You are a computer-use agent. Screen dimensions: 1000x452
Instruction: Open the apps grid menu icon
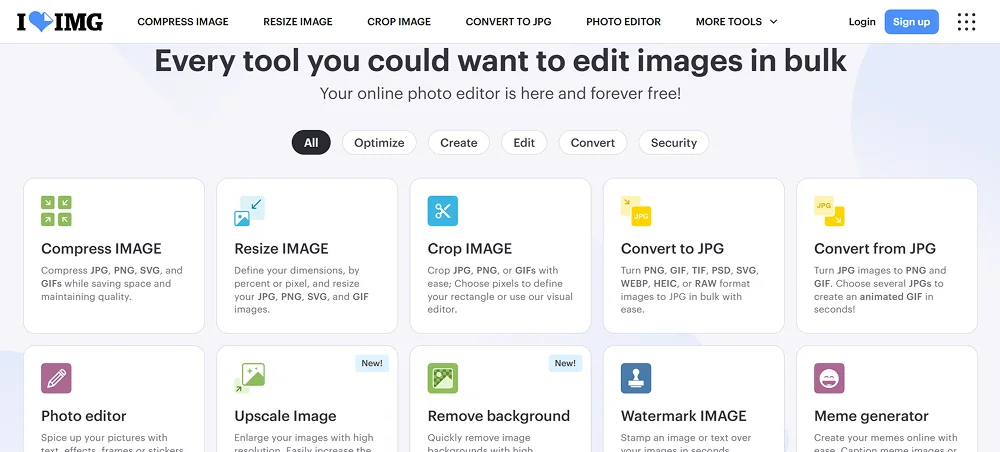point(966,22)
